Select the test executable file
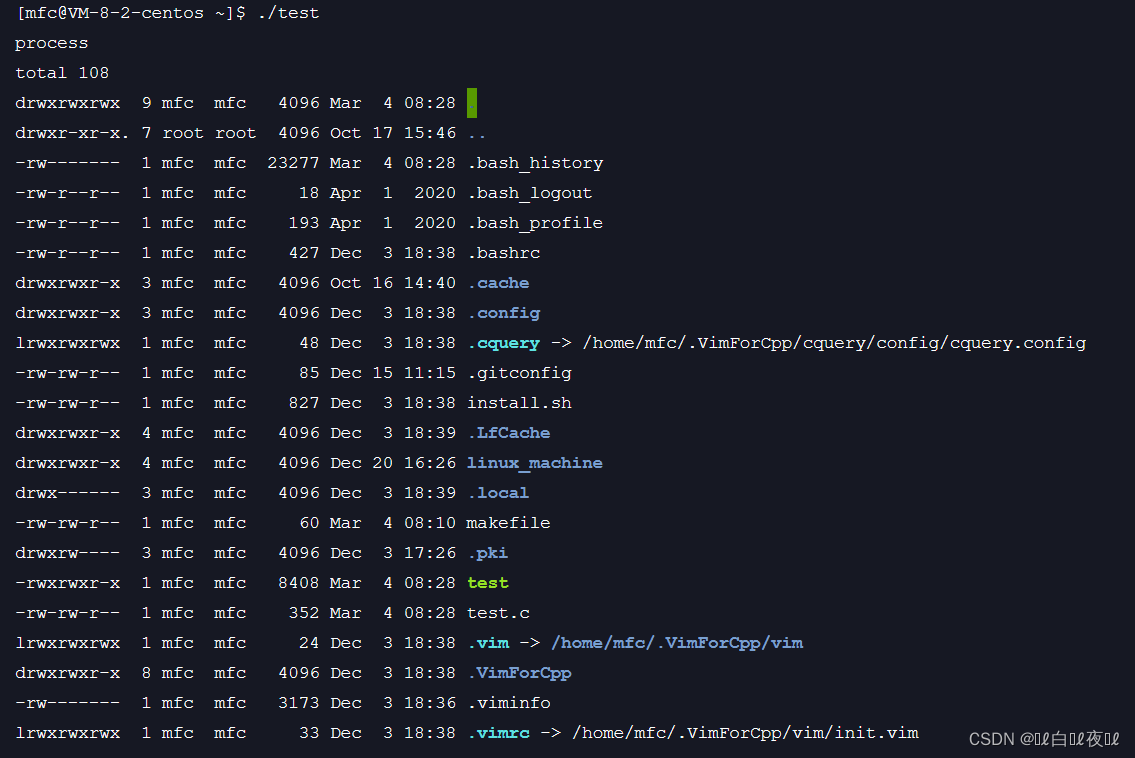 [487, 582]
